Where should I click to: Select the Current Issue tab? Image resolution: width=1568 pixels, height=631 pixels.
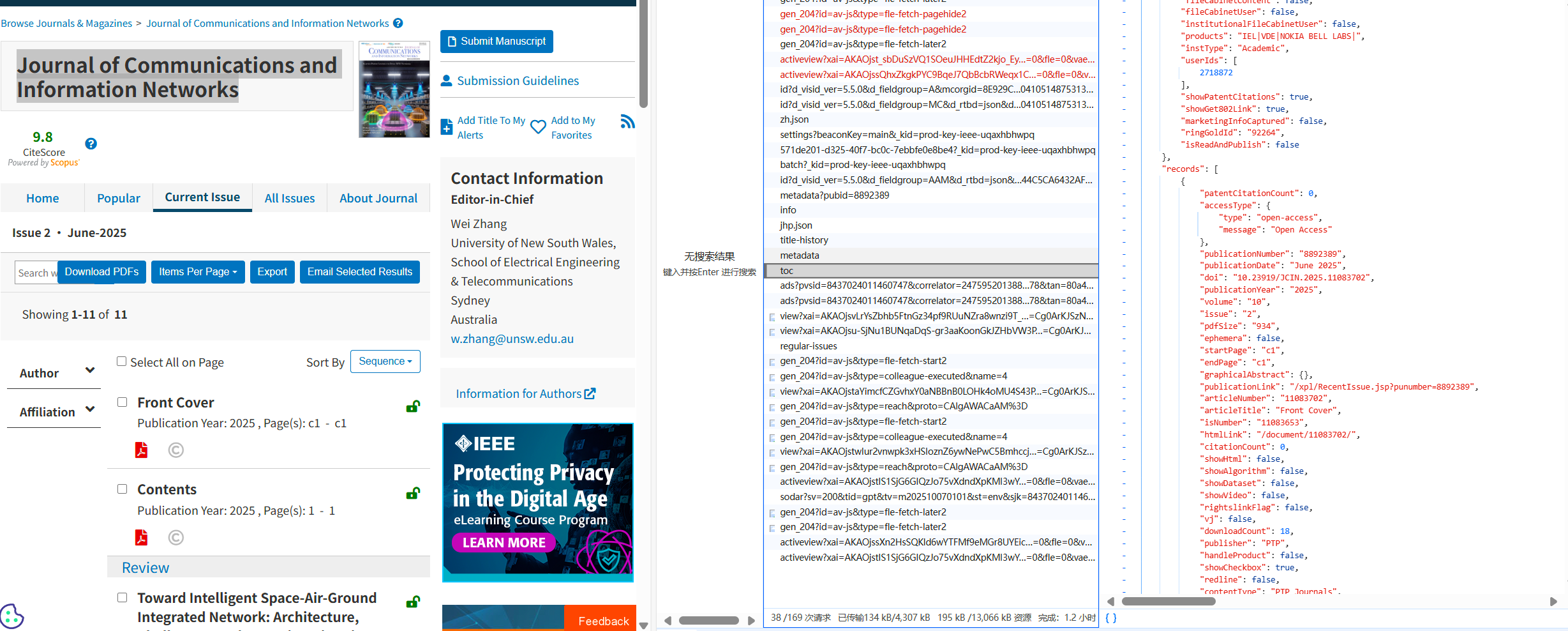(x=202, y=197)
